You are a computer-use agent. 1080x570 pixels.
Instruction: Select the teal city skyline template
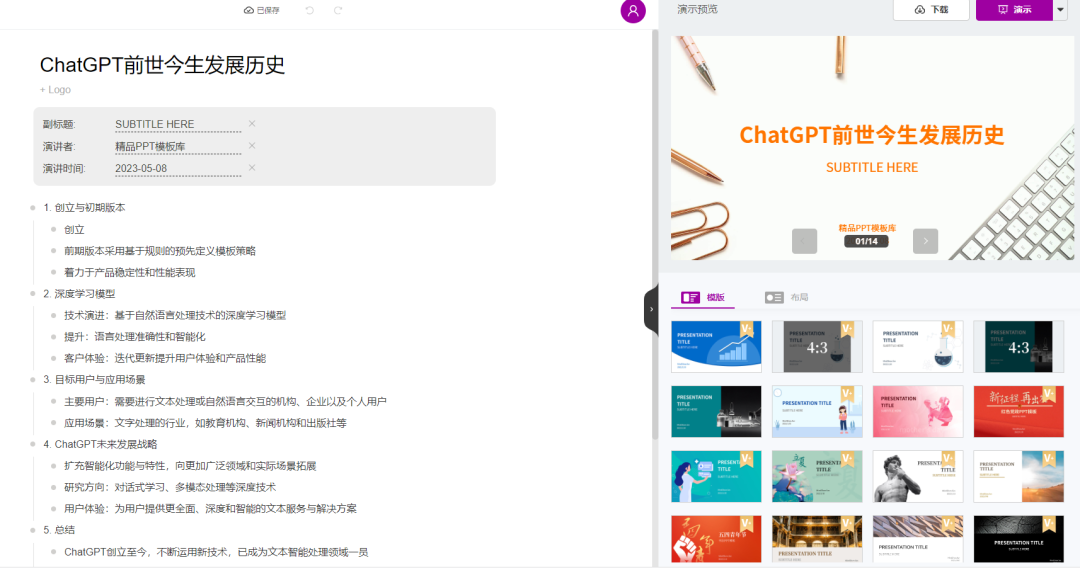coord(716,412)
